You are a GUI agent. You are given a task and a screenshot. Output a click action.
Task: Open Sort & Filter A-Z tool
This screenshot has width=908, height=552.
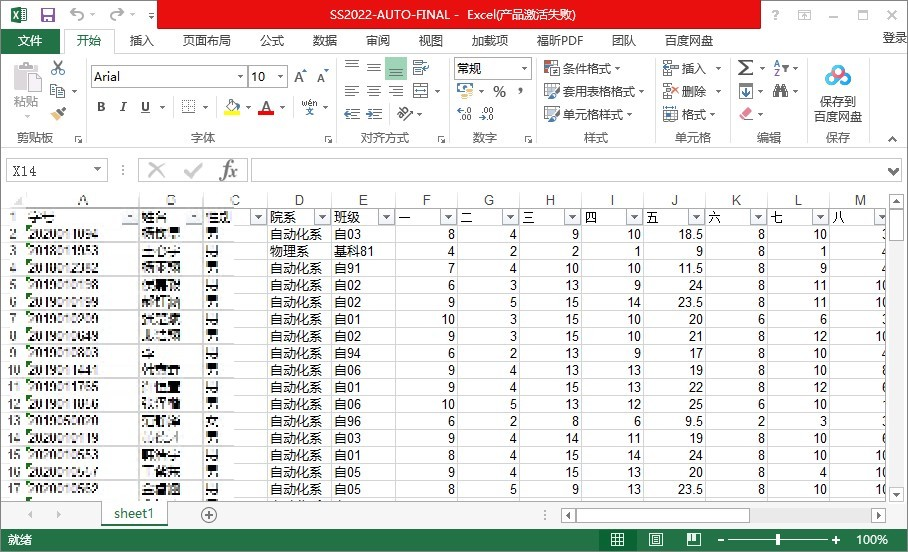tap(780, 68)
